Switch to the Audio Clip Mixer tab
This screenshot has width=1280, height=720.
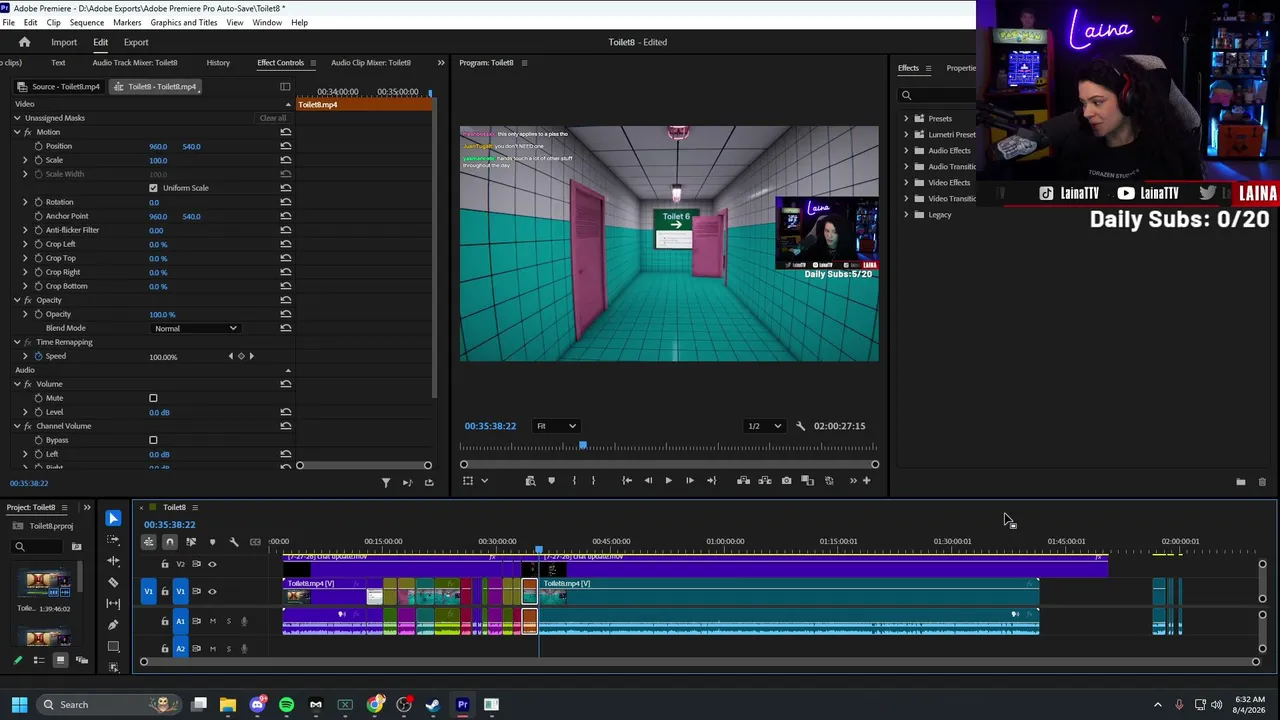pos(371,63)
